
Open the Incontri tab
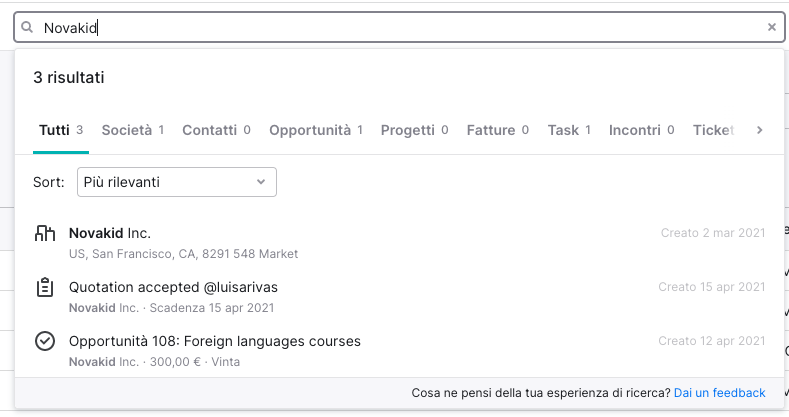click(642, 130)
